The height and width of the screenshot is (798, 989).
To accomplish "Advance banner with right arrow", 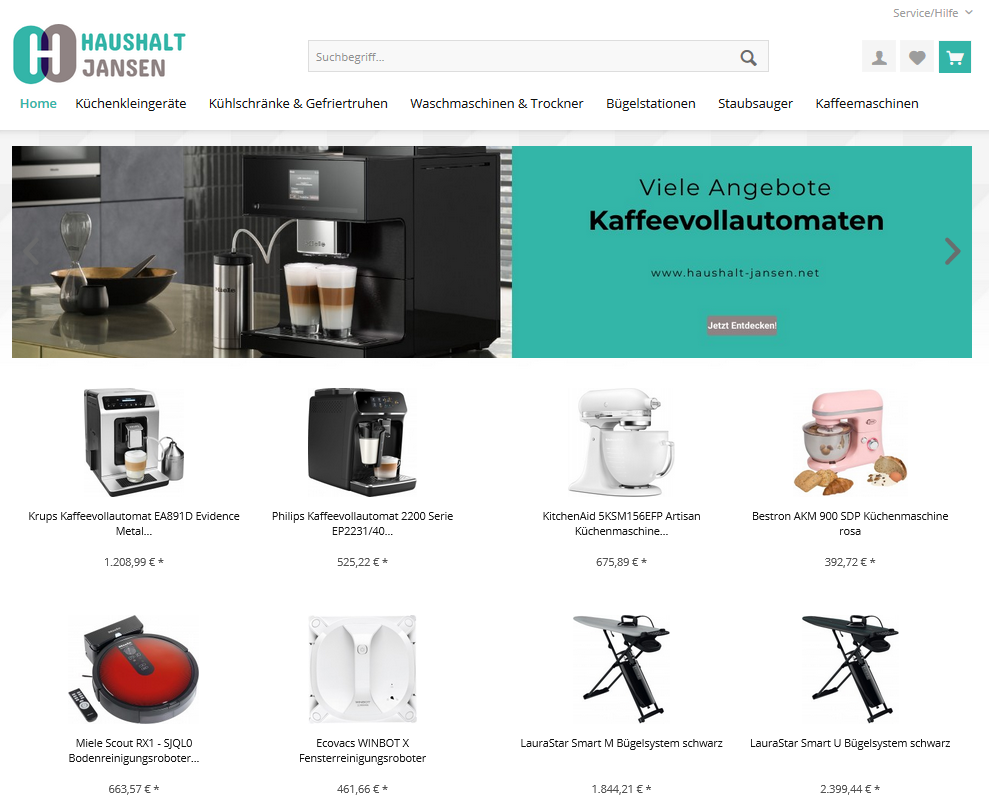I will tap(952, 251).
